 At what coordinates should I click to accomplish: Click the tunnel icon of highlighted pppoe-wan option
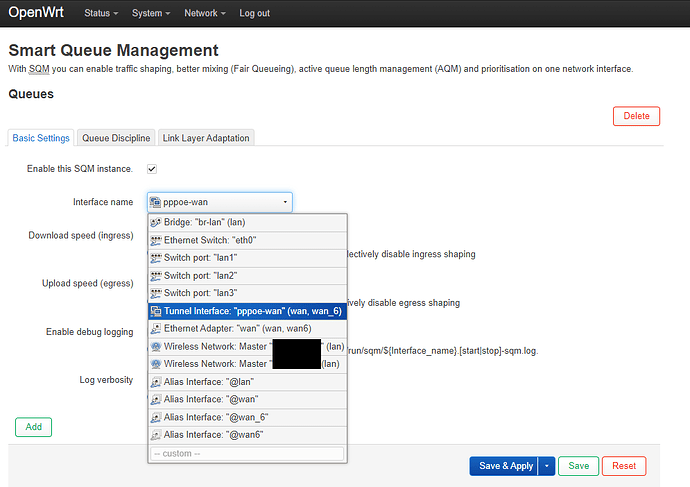click(x=155, y=311)
